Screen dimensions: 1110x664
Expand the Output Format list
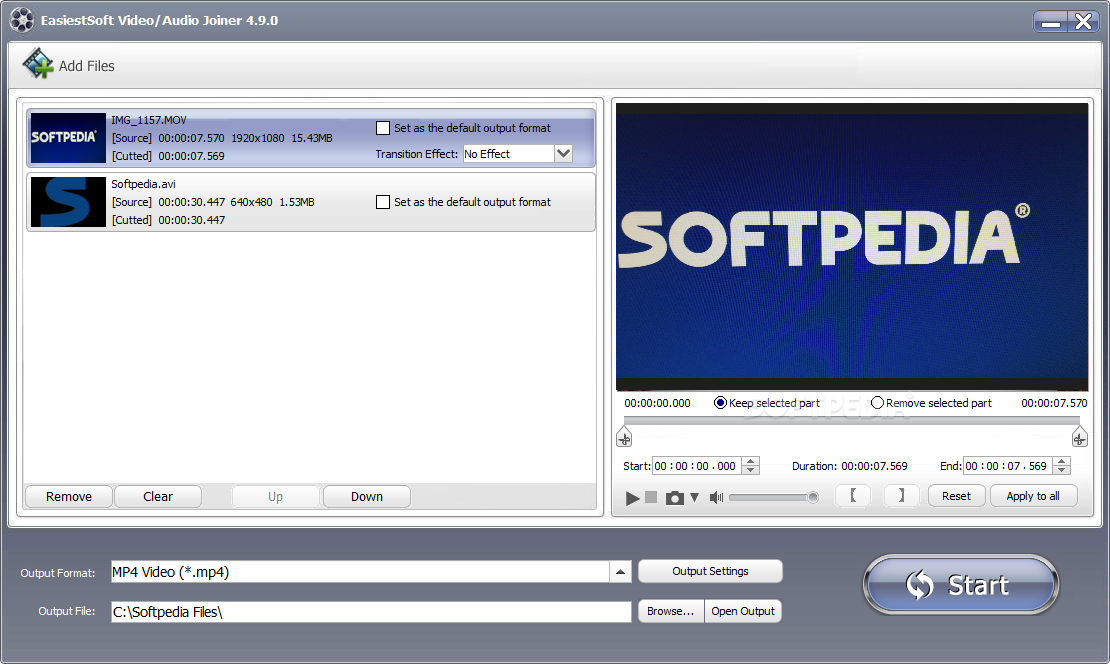click(x=620, y=572)
